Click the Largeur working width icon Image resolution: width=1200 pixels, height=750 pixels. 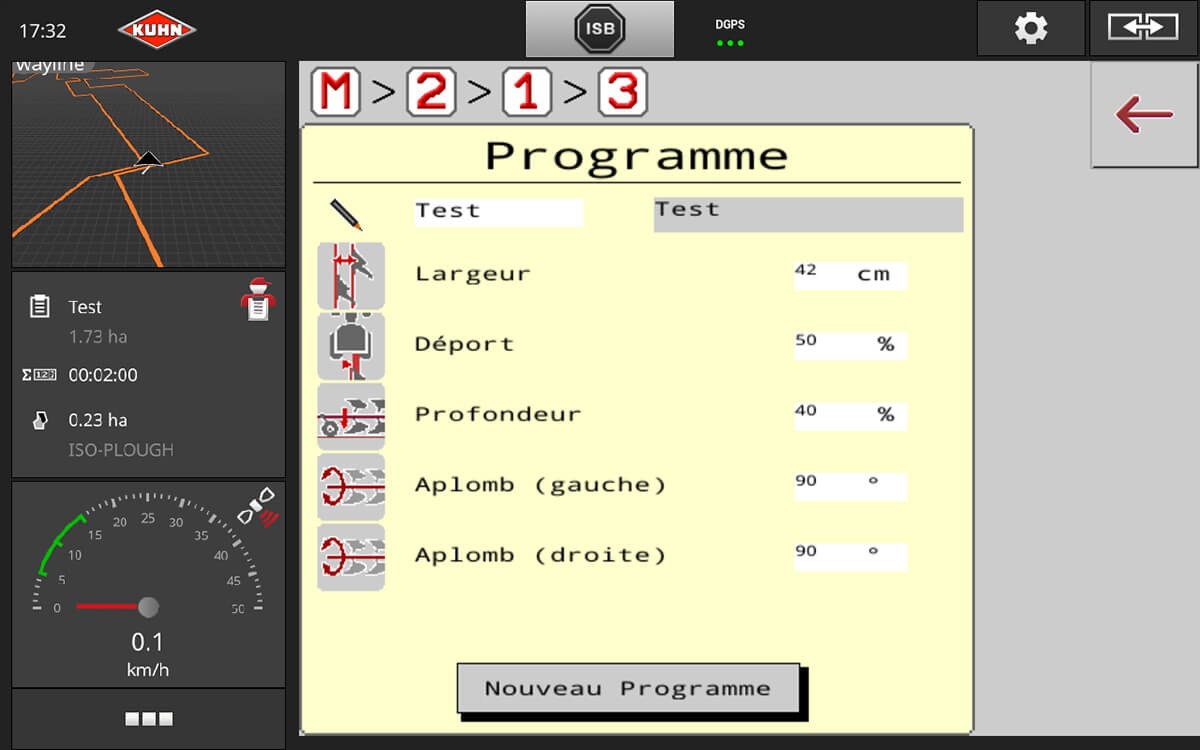point(351,276)
